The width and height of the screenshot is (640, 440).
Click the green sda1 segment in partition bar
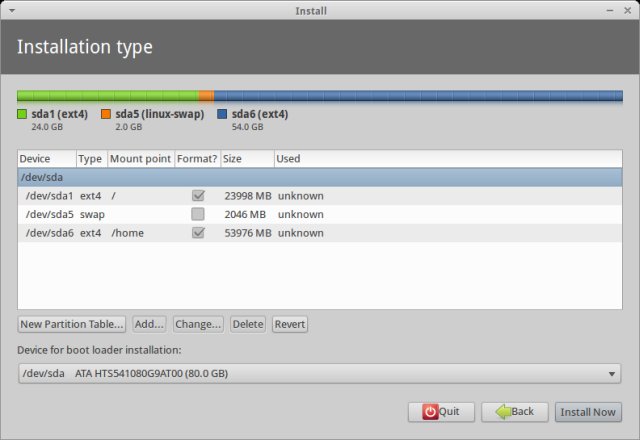(x=108, y=96)
